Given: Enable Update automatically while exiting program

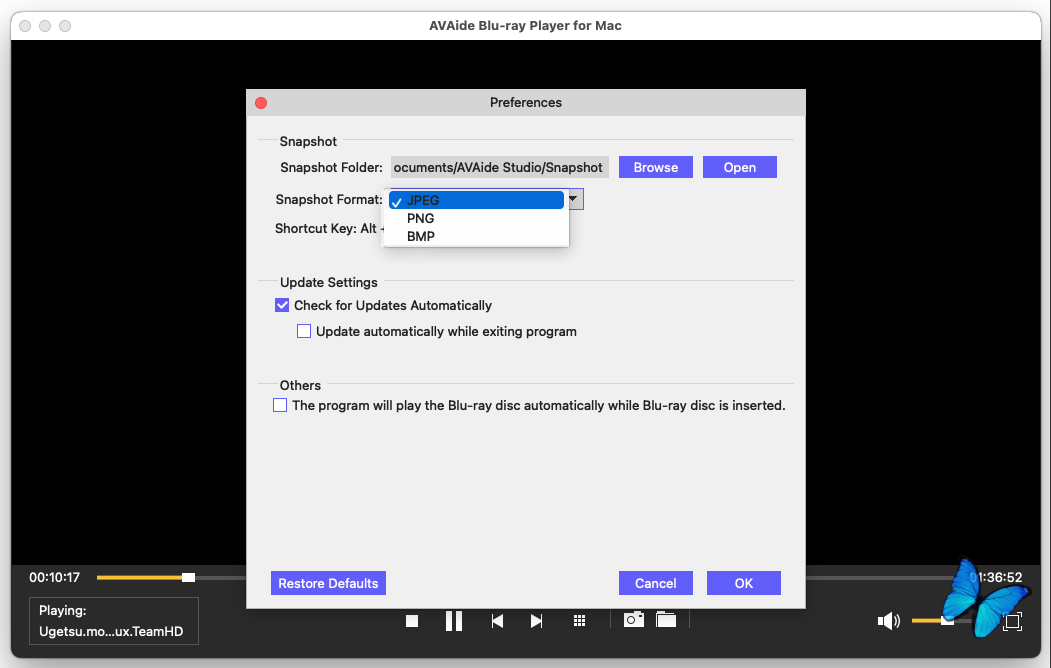Looking at the screenshot, I should (x=304, y=331).
